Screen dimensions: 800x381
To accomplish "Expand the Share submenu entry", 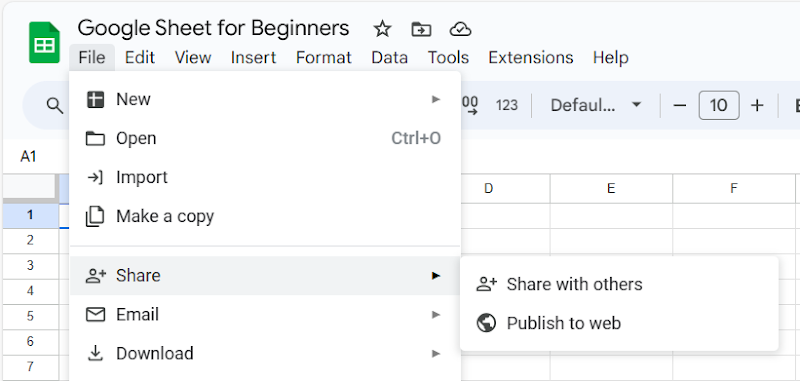I will [x=265, y=275].
